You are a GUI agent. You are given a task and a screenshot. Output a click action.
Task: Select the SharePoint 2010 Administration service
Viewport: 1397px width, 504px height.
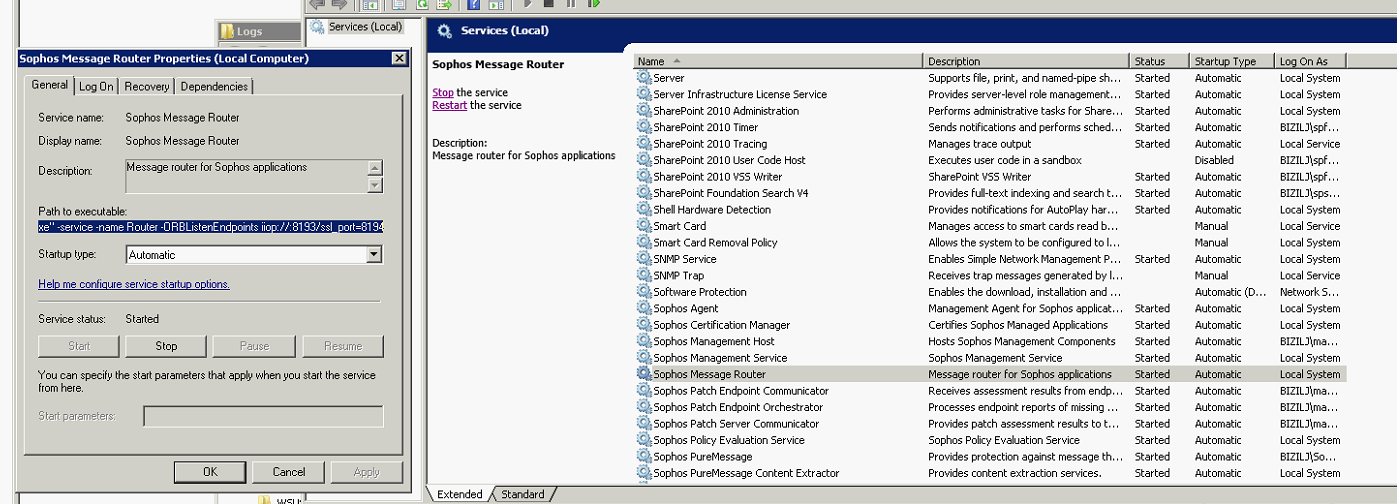[x=991, y=111]
